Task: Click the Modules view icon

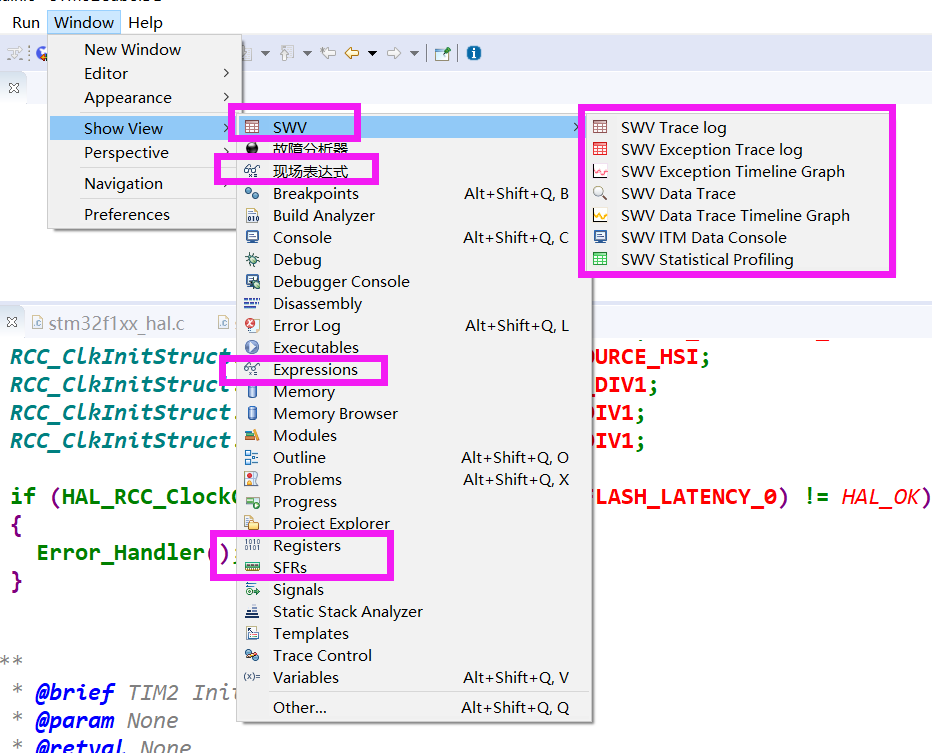Action: (252, 435)
